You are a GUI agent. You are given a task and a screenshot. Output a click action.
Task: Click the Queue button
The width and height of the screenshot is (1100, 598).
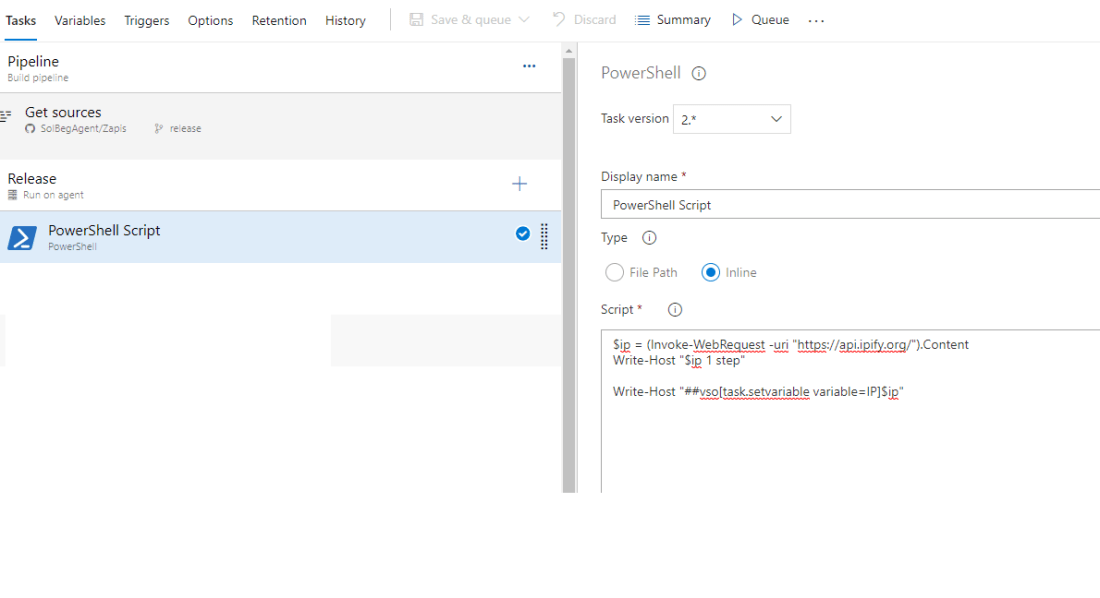click(760, 20)
